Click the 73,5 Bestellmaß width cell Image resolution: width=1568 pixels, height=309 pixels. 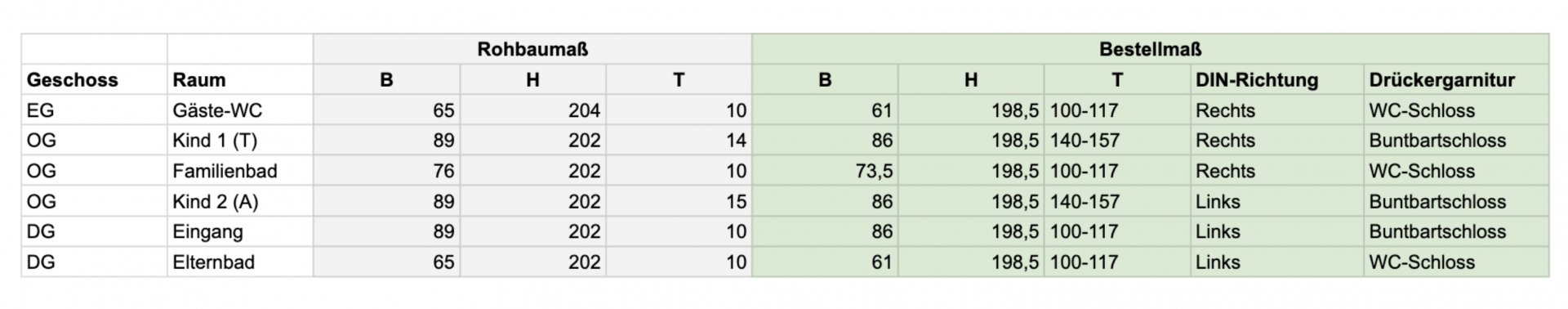click(825, 171)
